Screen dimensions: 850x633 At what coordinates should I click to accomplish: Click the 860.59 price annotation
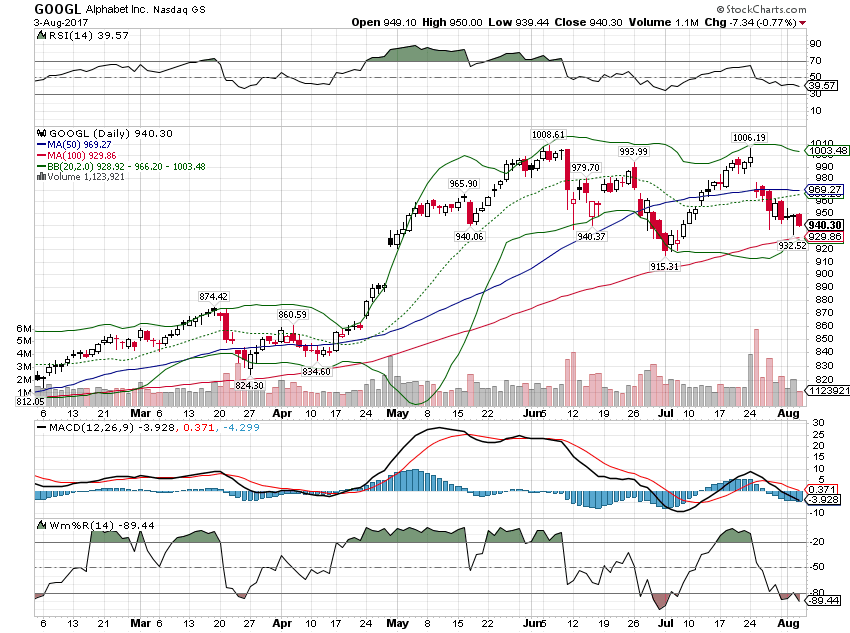click(292, 314)
